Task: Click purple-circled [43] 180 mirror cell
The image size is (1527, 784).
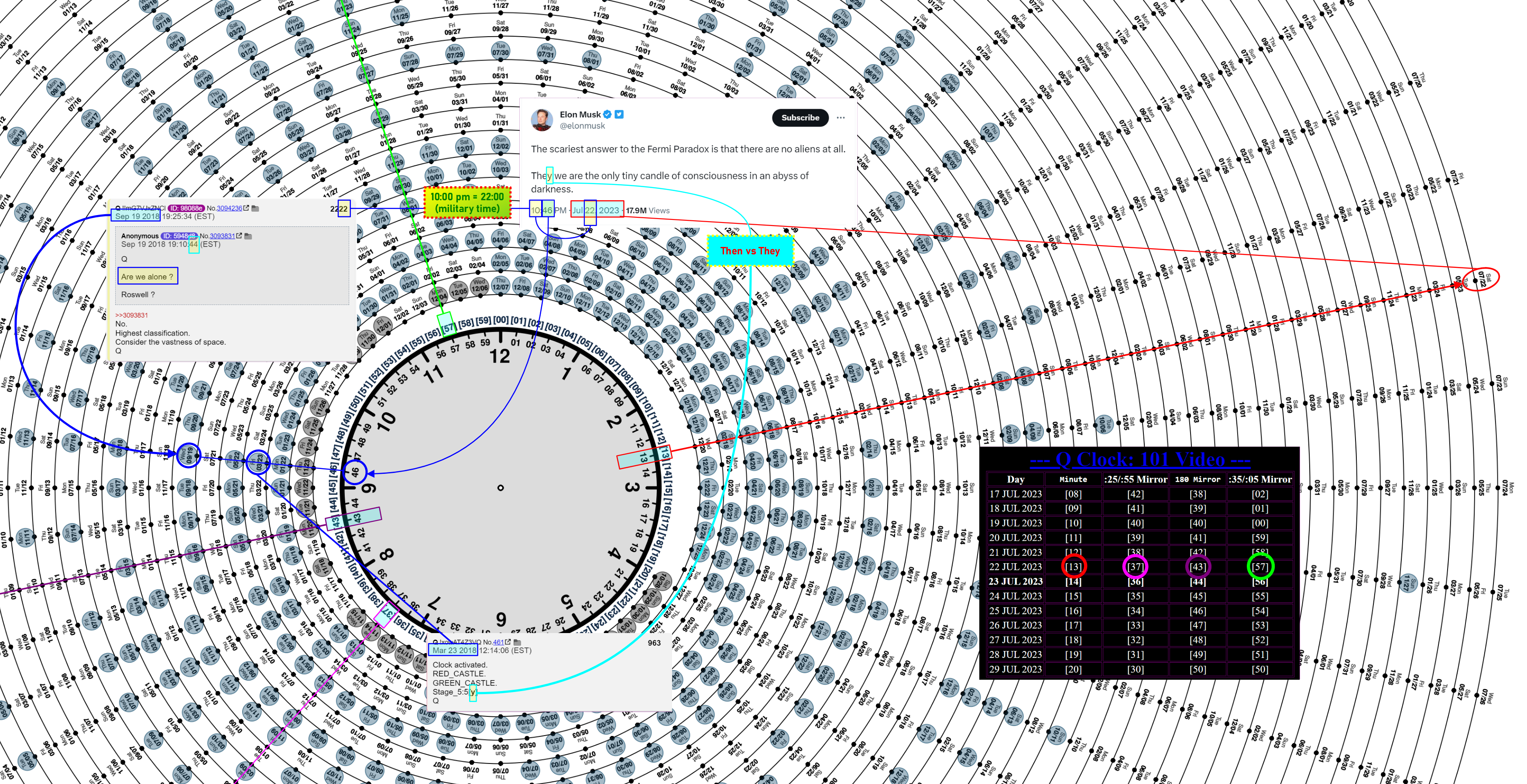Action: [x=1198, y=567]
